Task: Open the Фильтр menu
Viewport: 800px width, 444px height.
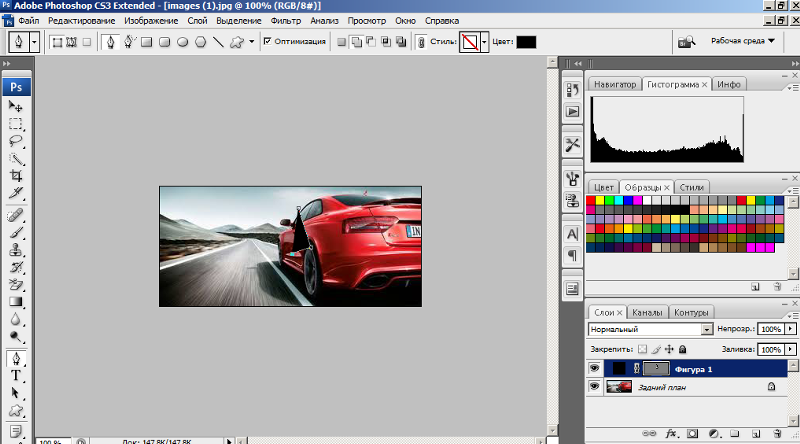Action: point(286,21)
